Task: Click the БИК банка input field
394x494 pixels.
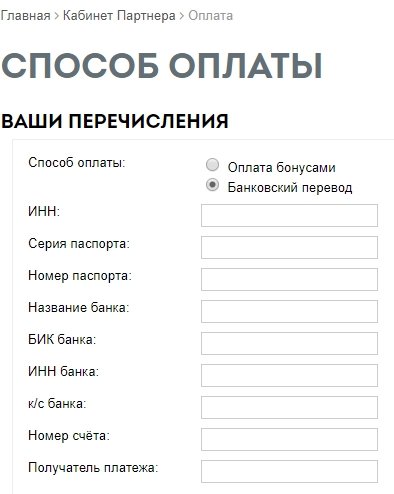Action: [289, 343]
